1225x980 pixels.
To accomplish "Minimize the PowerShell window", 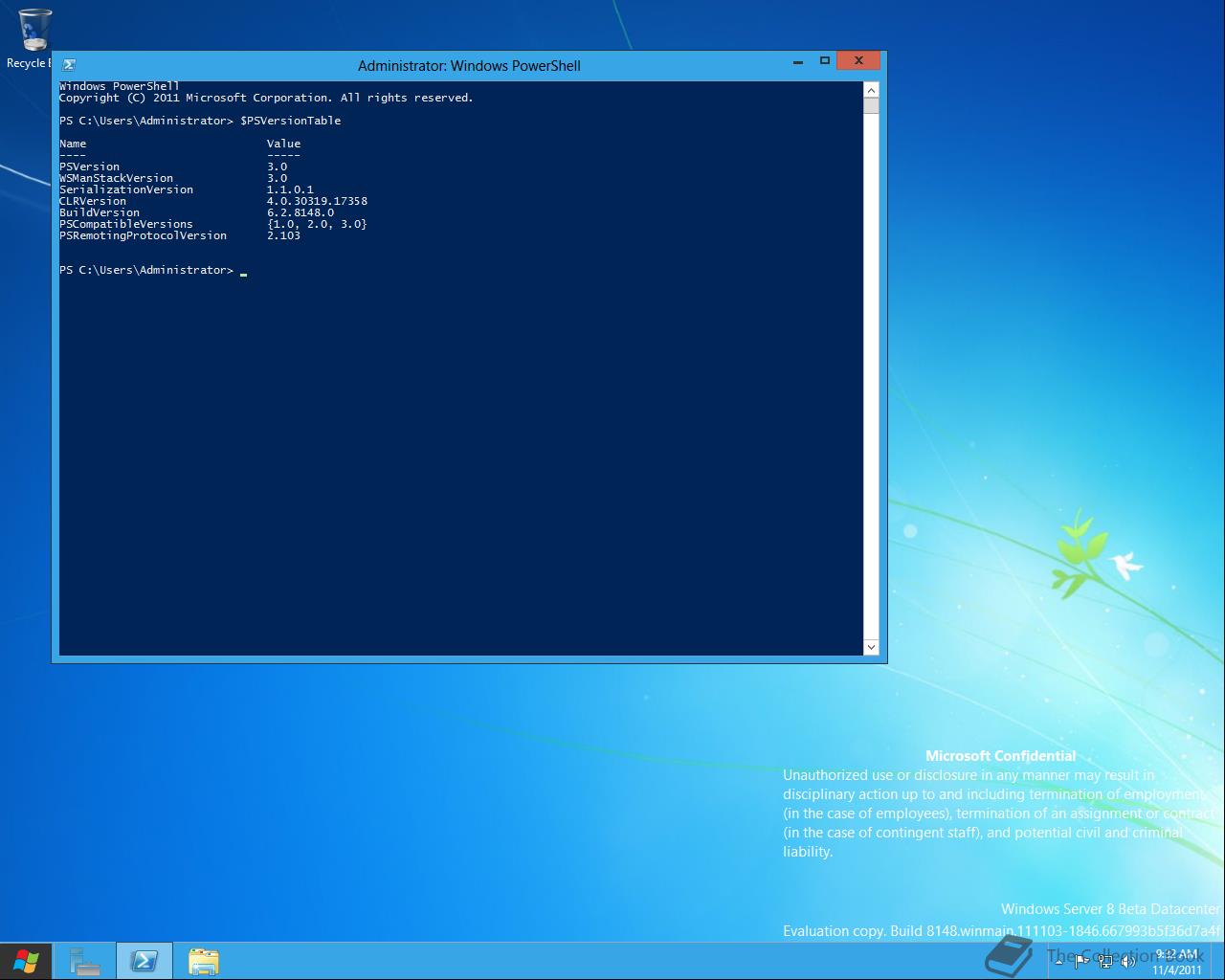I will click(x=797, y=61).
